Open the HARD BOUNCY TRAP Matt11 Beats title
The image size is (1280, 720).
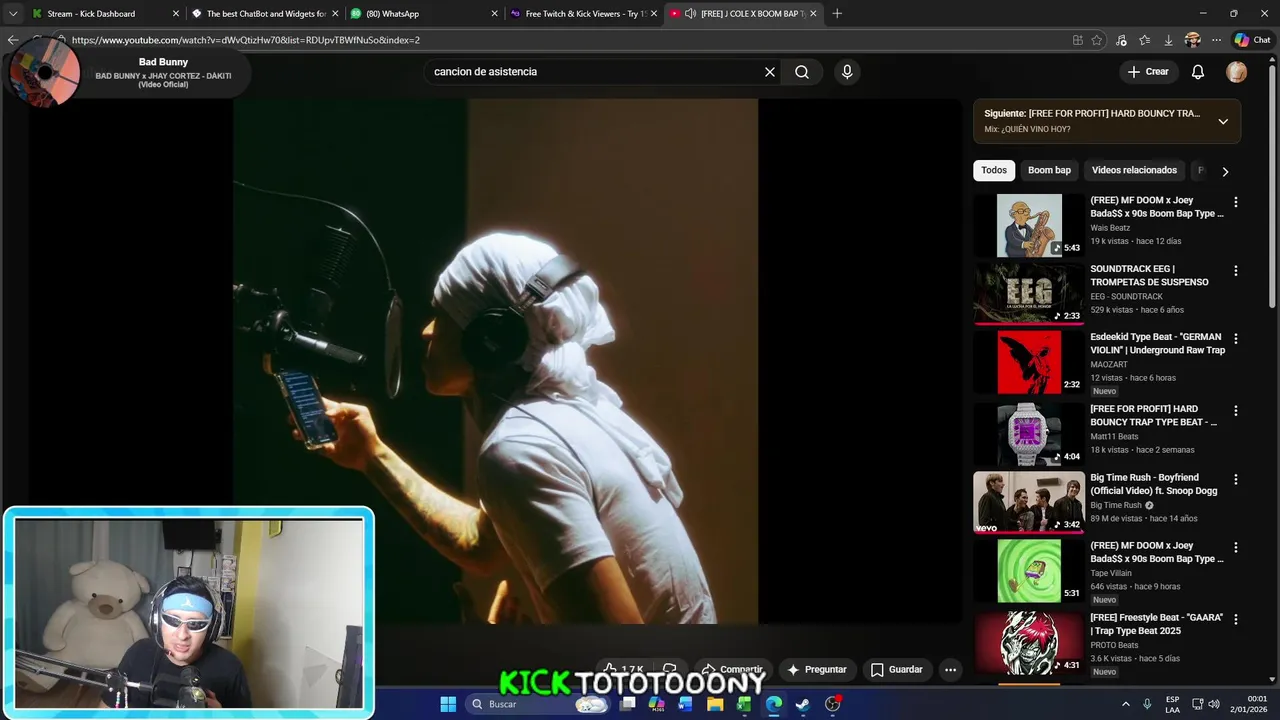coord(1154,415)
